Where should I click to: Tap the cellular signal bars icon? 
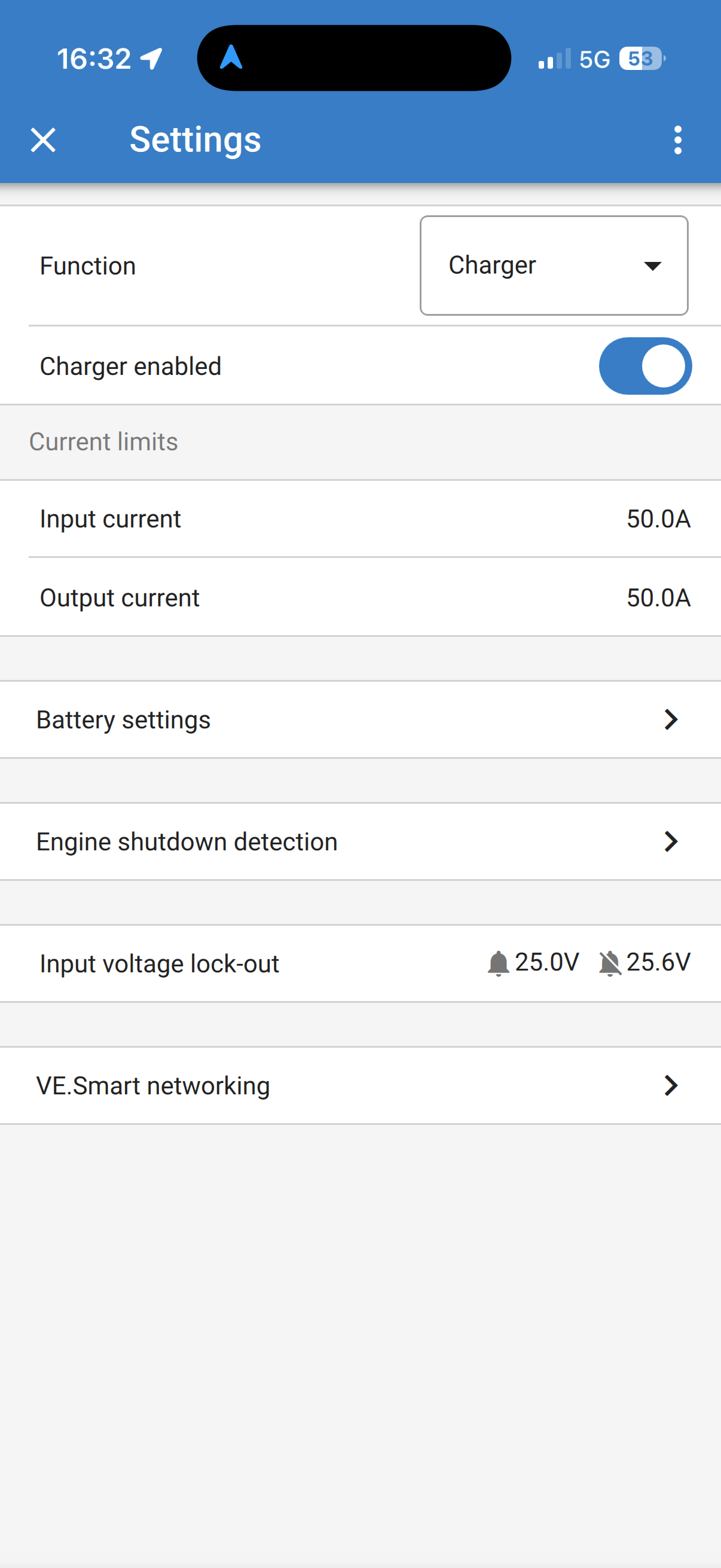554,59
